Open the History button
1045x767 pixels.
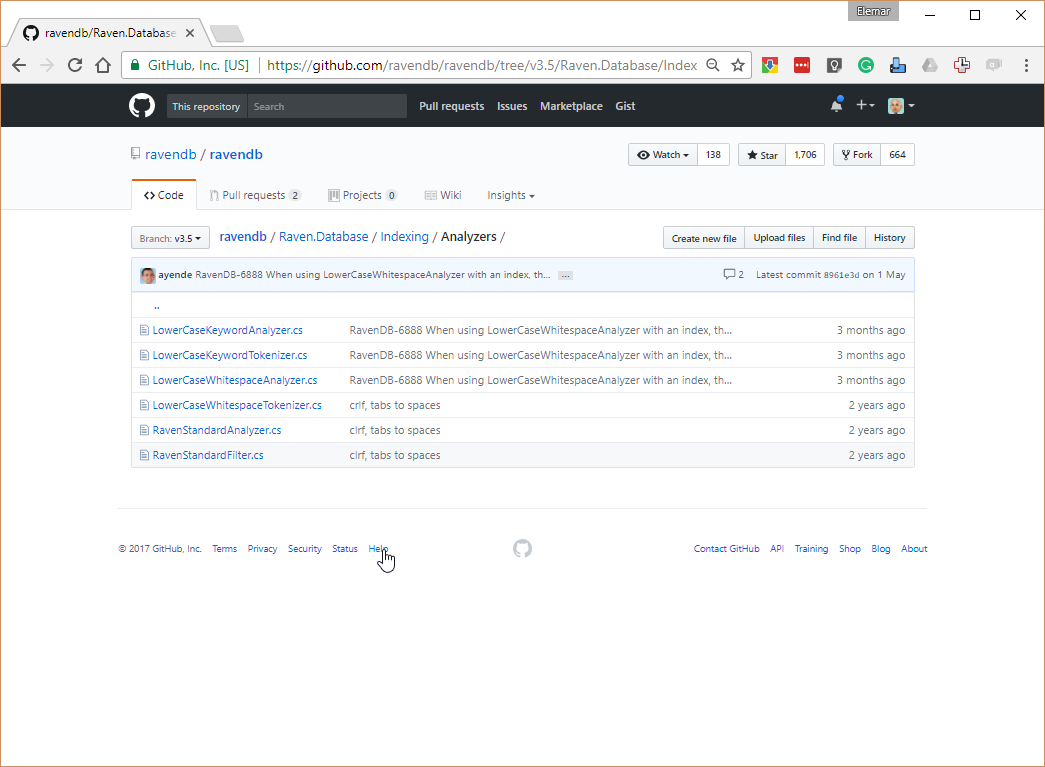click(x=890, y=238)
